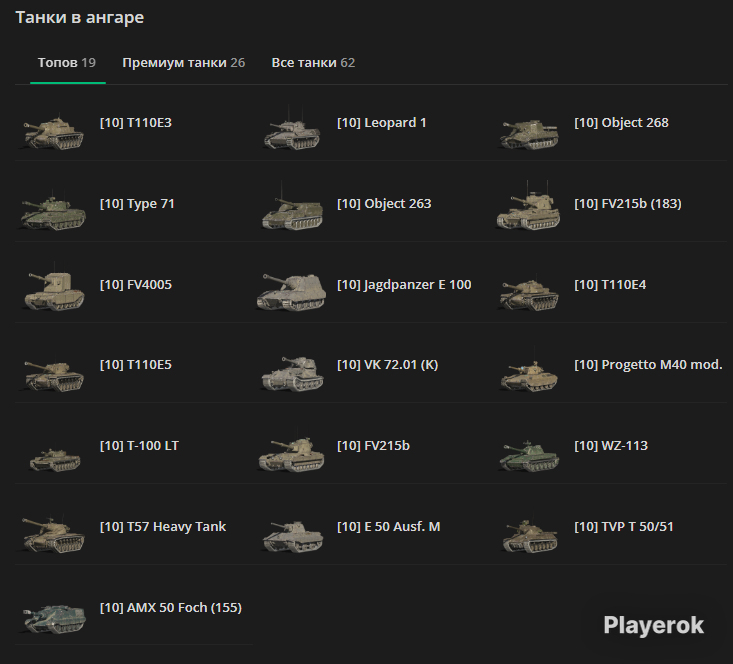The height and width of the screenshot is (664, 733).
Task: Select the '[10] Type 71' label
Action: click(x=137, y=204)
